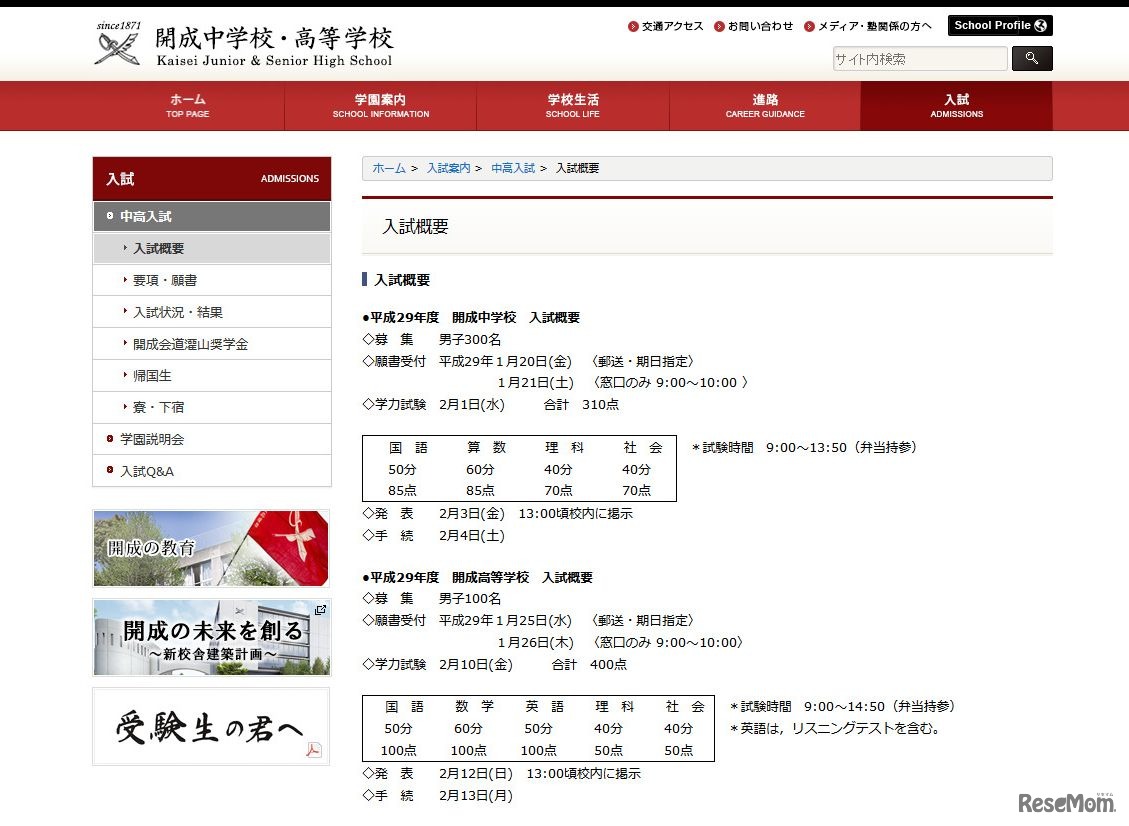This screenshot has height=826, width=1129.
Task: Focus the サイト内検索 search field
Action: (919, 58)
